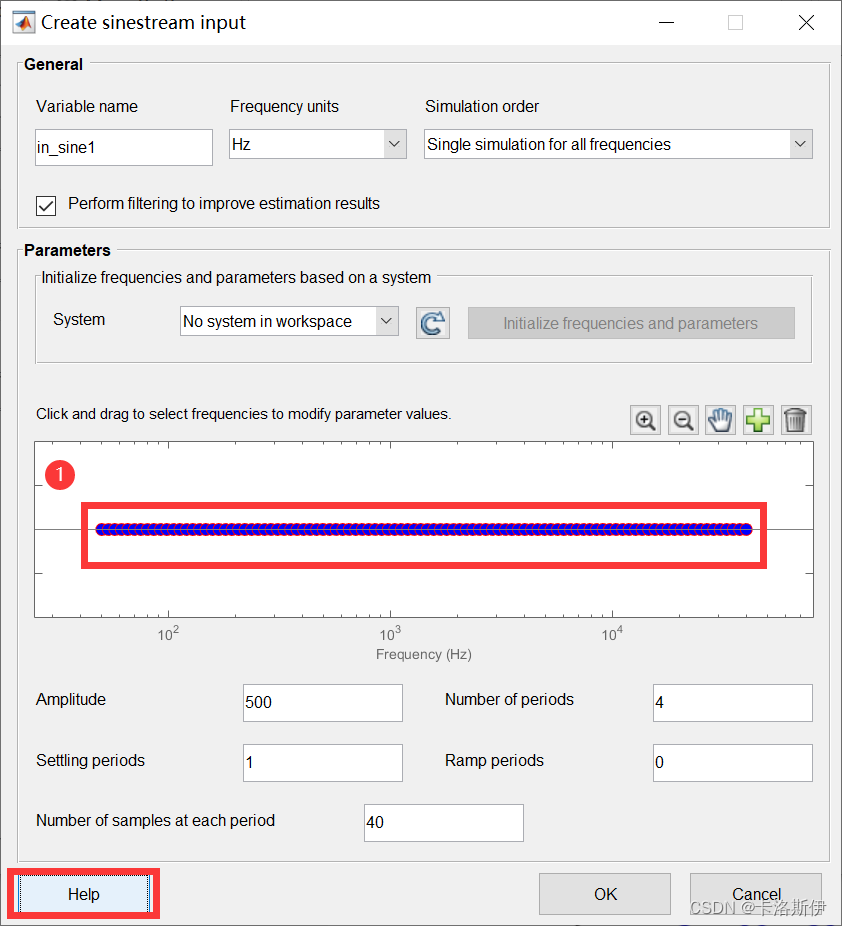
Task: Click Number of samples at each period field
Action: [444, 823]
